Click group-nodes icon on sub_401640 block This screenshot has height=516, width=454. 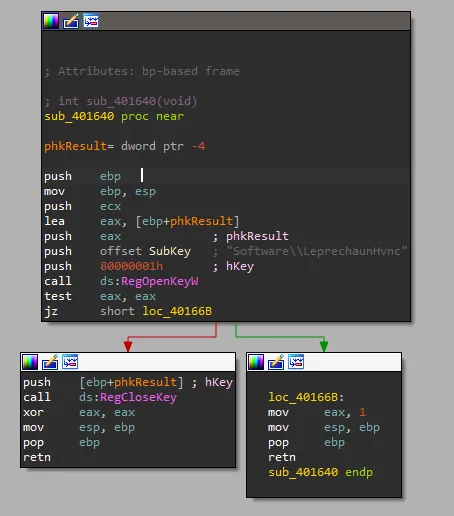click(x=91, y=21)
